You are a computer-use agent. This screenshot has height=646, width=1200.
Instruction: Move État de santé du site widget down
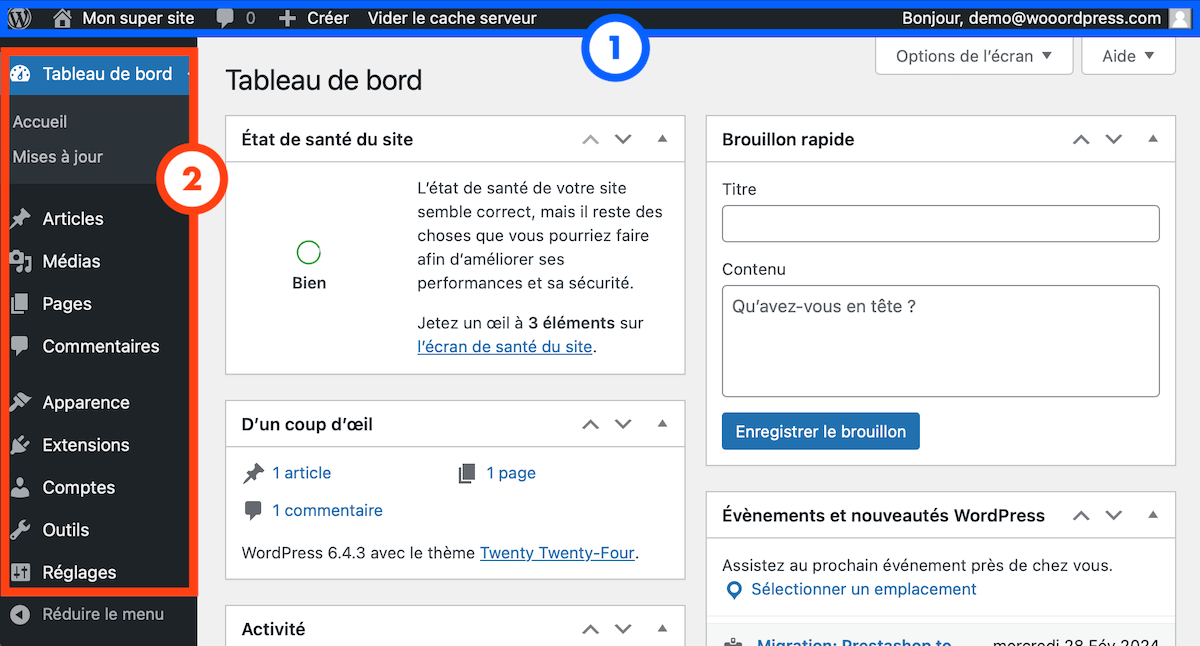click(x=624, y=140)
